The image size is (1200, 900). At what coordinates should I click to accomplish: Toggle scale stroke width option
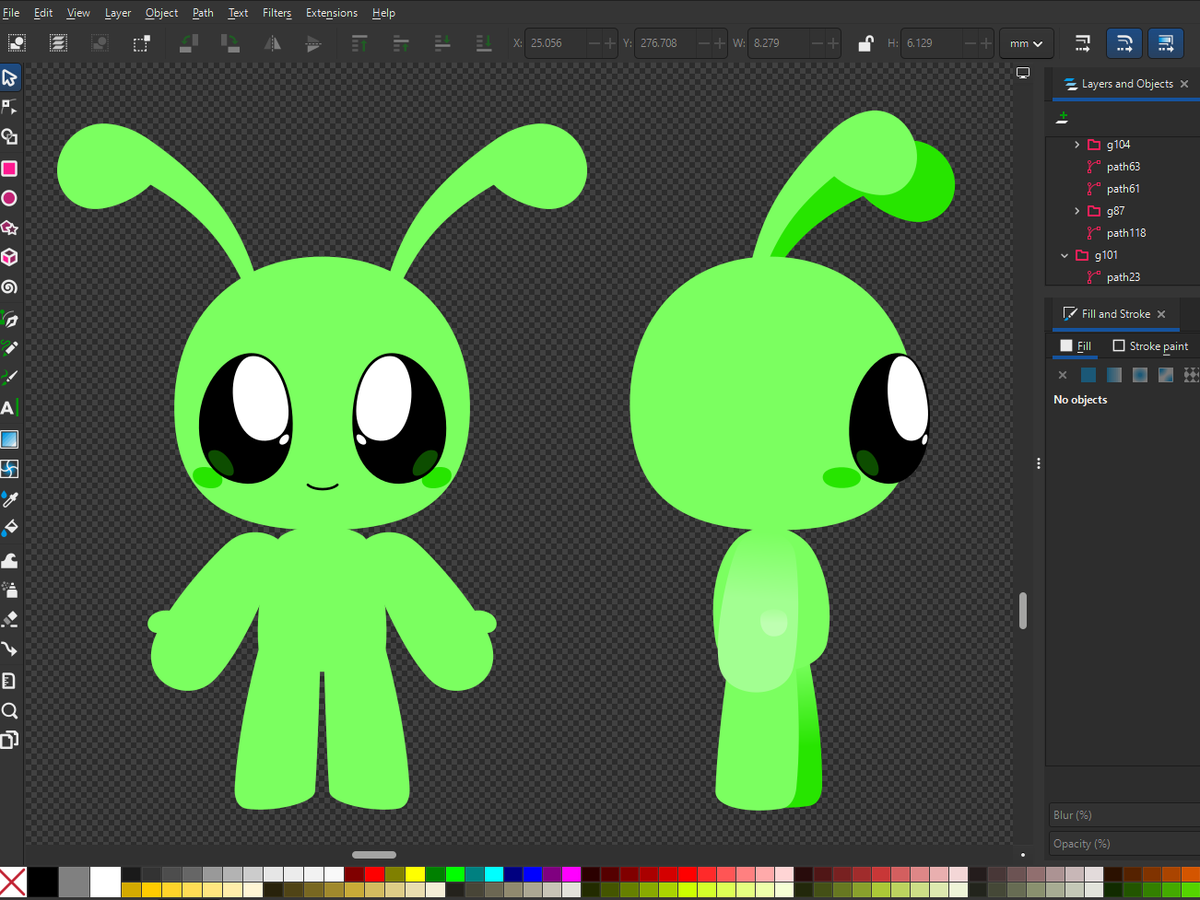coord(1083,43)
